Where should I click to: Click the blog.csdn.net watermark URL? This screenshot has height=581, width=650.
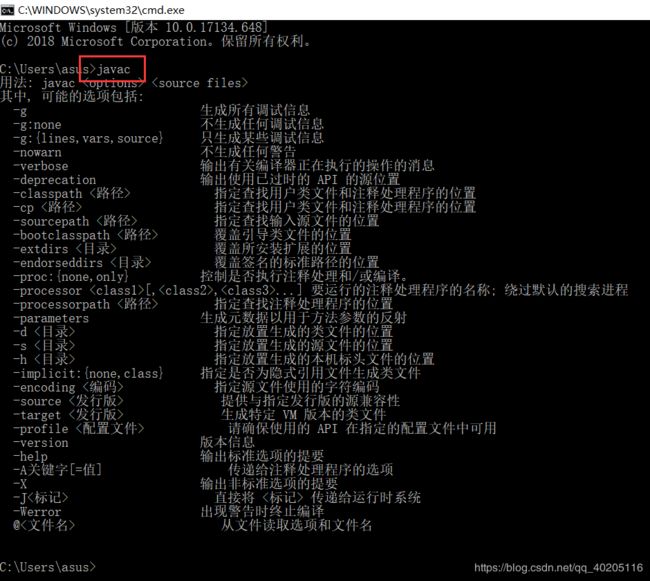(558, 567)
